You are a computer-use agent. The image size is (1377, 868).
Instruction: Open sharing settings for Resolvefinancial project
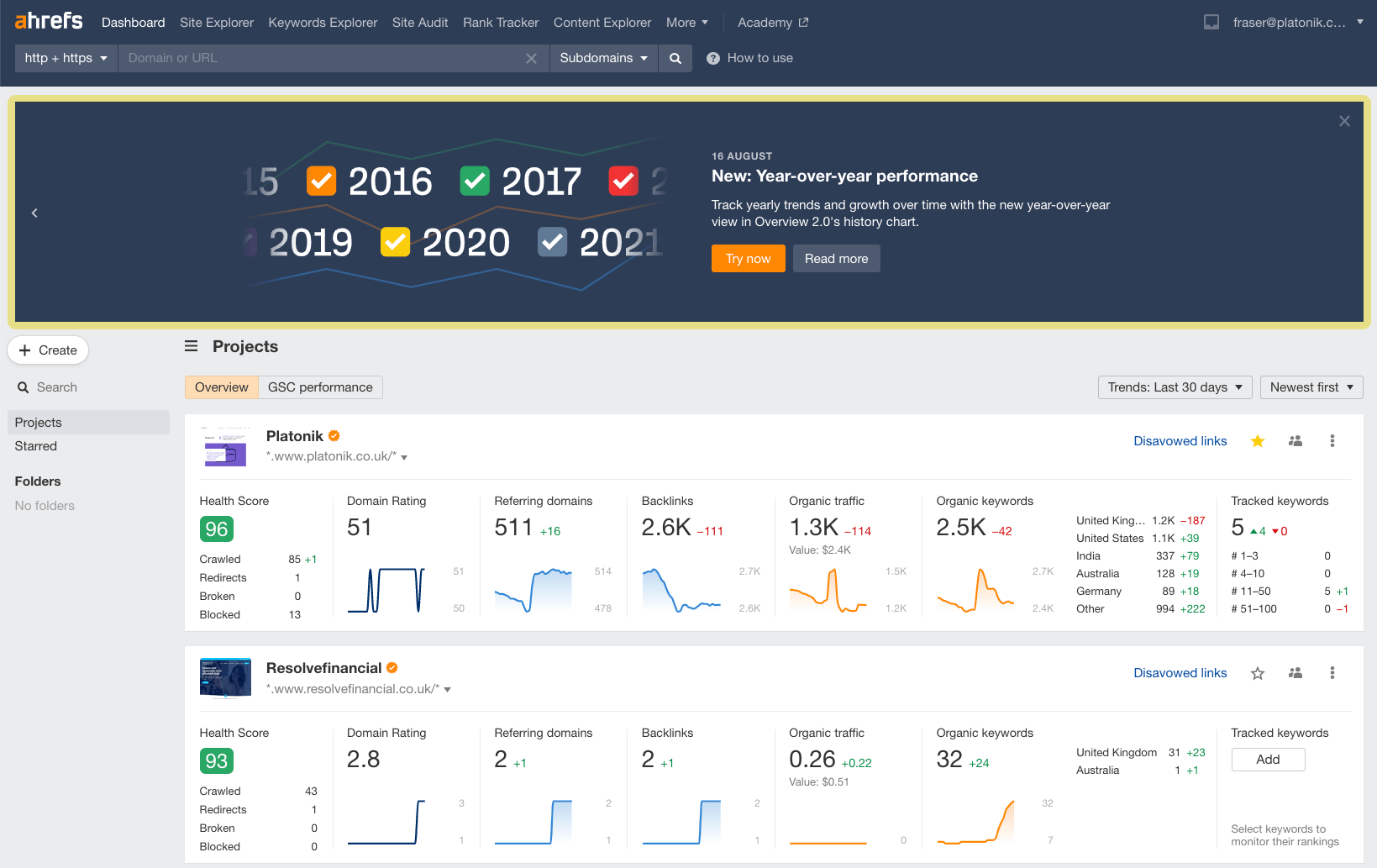tap(1295, 672)
